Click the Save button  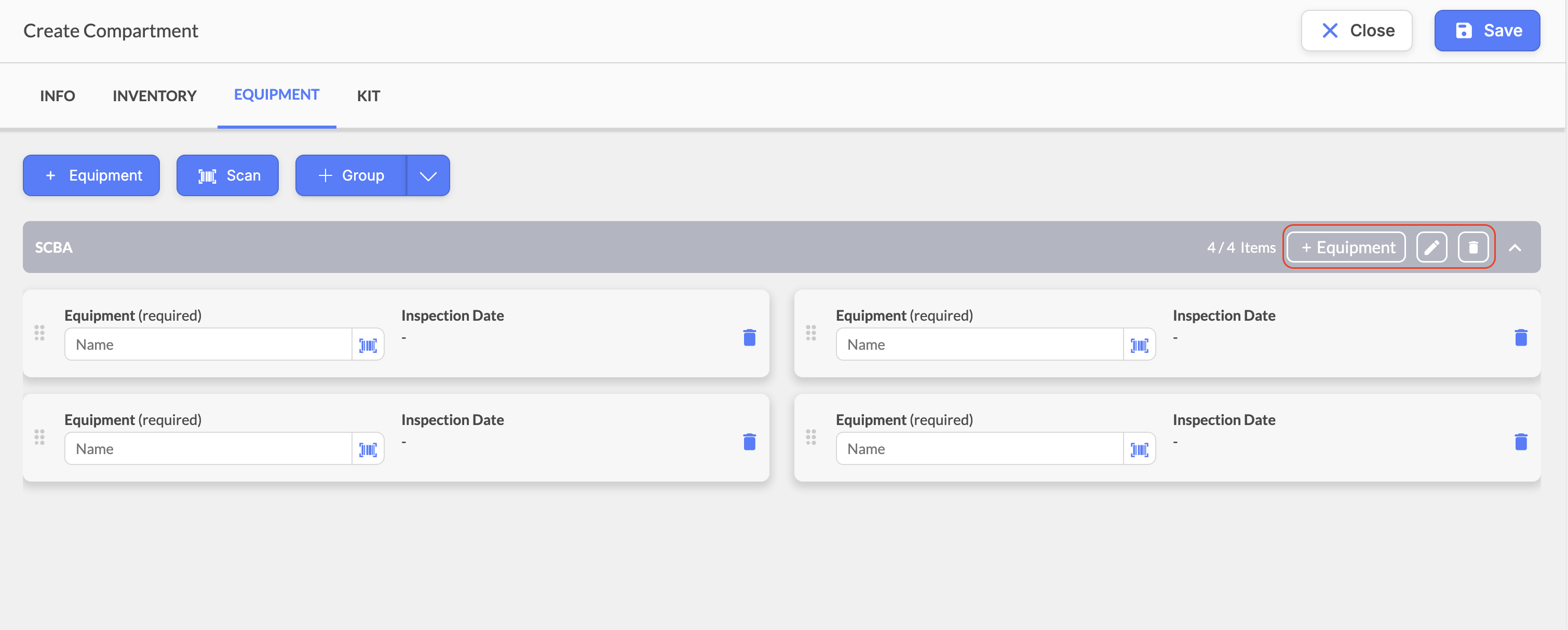click(x=1486, y=31)
